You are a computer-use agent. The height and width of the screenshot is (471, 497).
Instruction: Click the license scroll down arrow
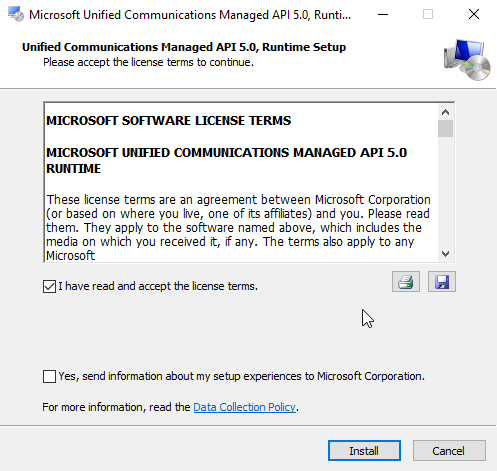pos(445,254)
